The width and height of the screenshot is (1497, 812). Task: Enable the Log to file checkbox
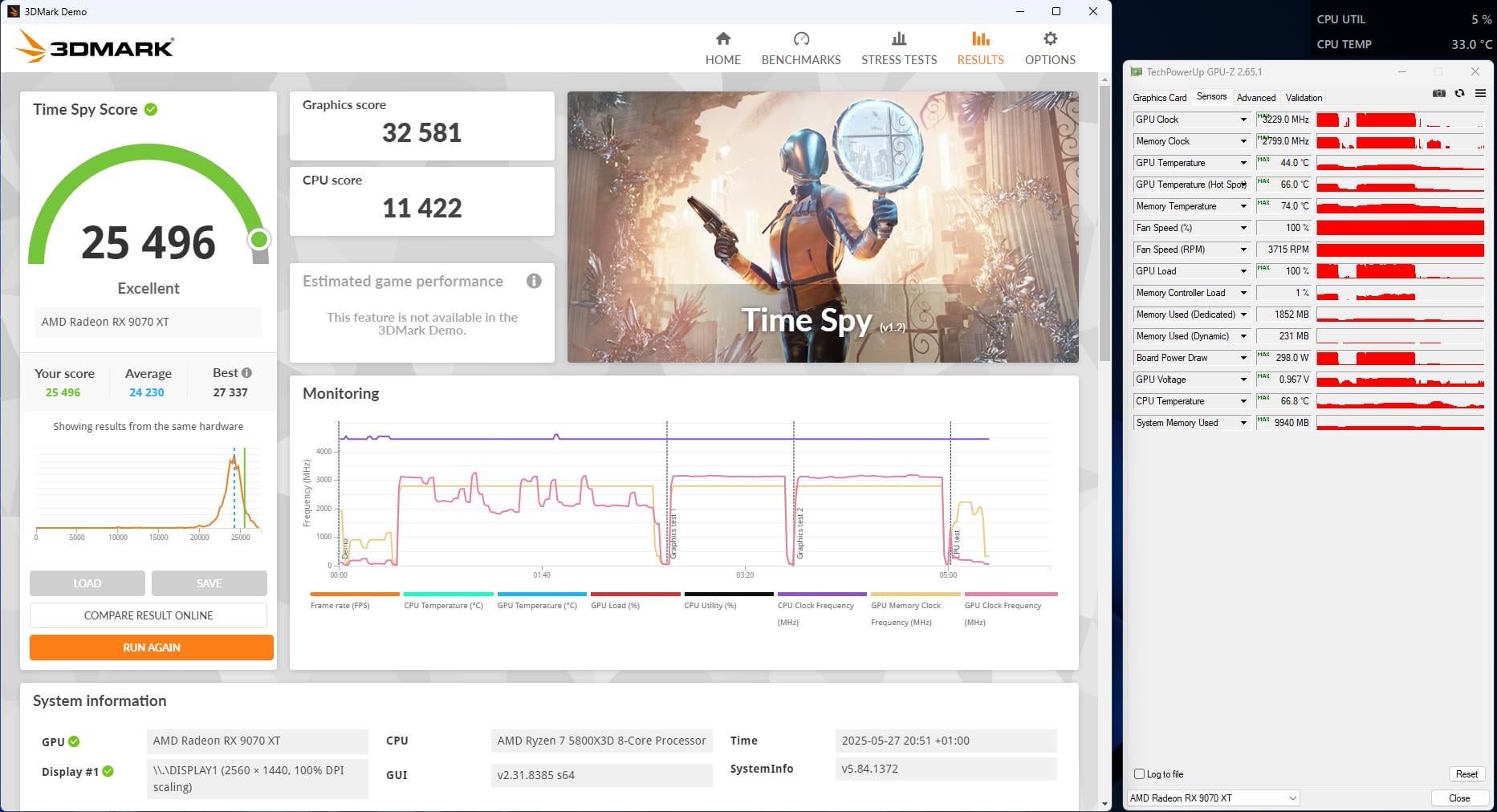click(x=1139, y=774)
